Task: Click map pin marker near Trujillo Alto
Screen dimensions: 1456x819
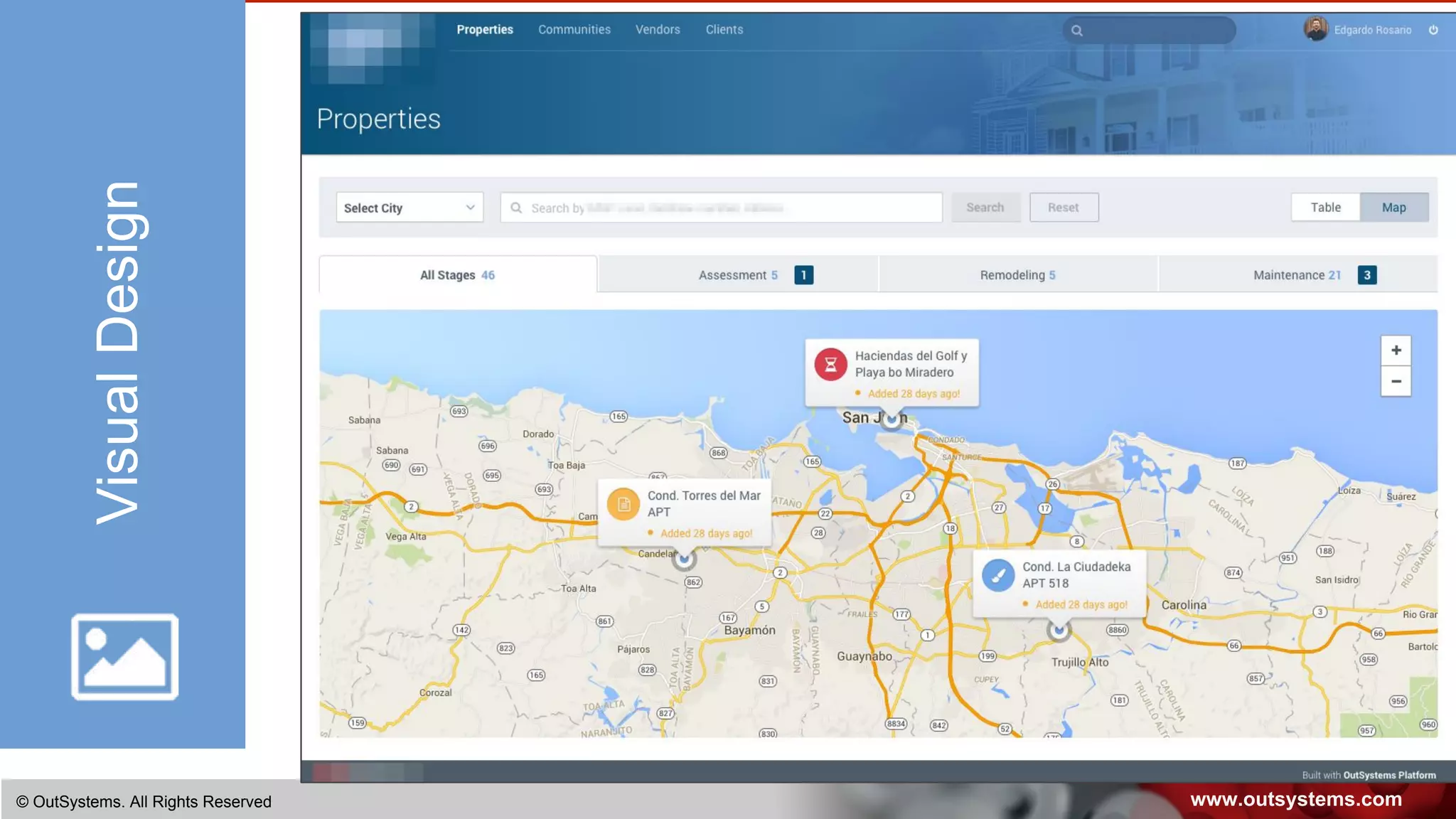Action: (1059, 630)
